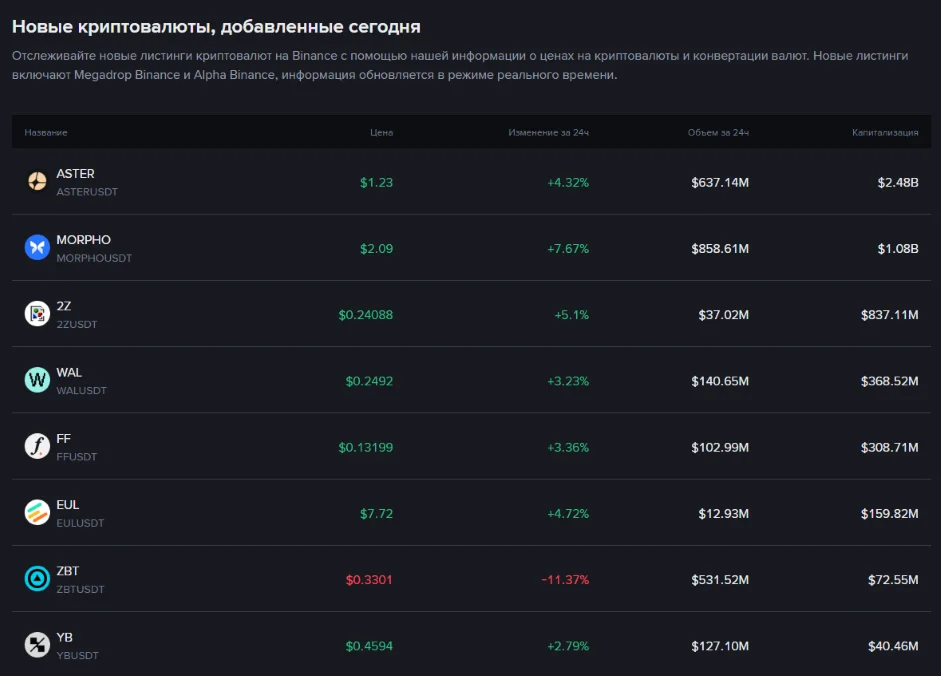Click the 2Z token icon
This screenshot has width=941, height=676.
coord(36,313)
